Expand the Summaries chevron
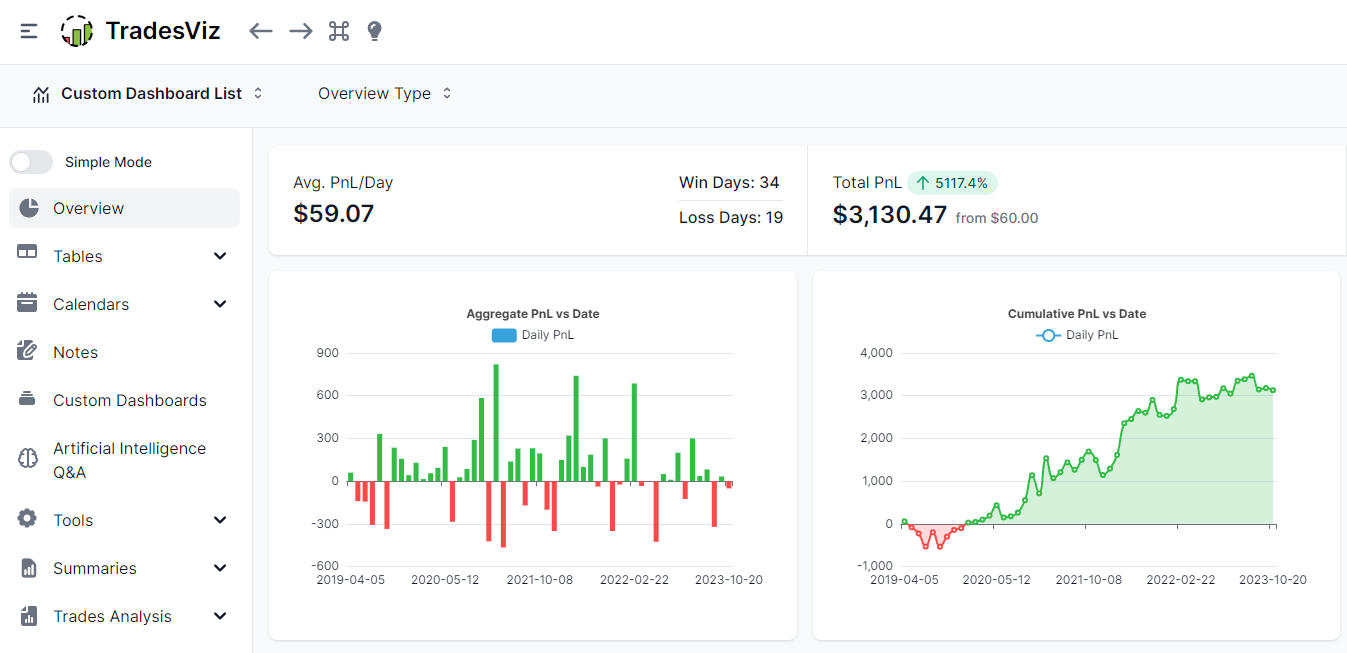The image size is (1347, 653). tap(221, 568)
